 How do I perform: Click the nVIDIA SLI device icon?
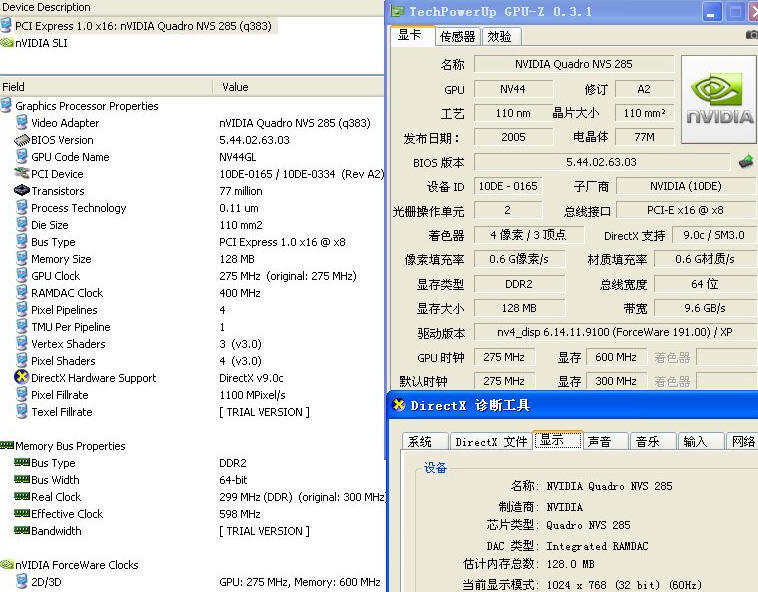pyautogui.click(x=7, y=43)
